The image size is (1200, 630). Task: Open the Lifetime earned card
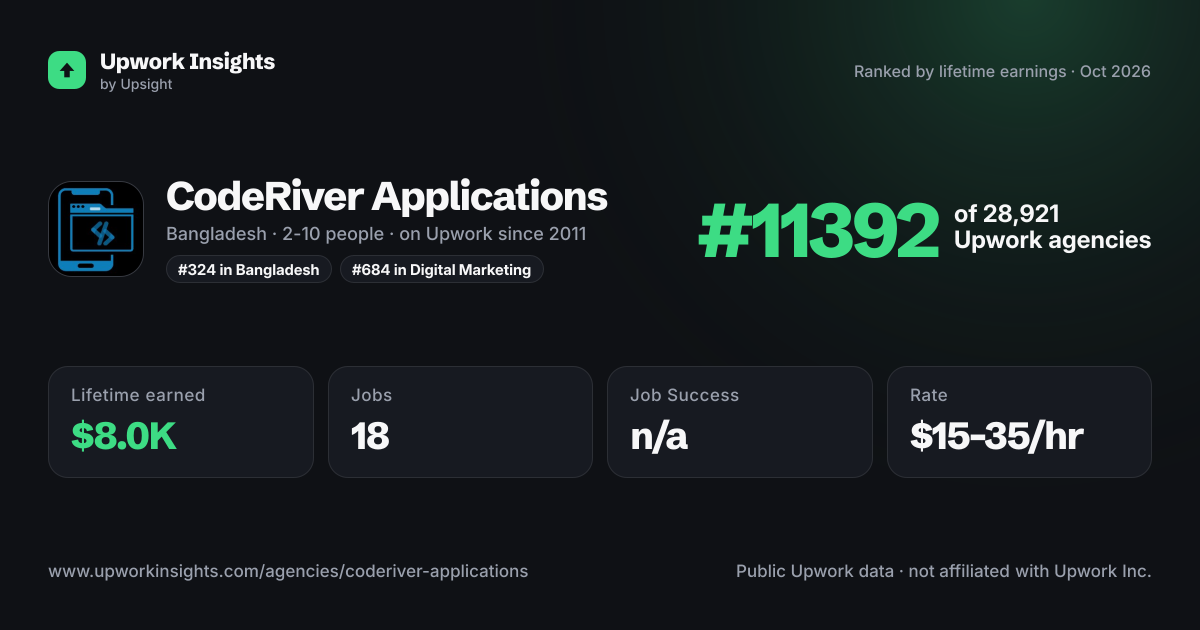(181, 422)
